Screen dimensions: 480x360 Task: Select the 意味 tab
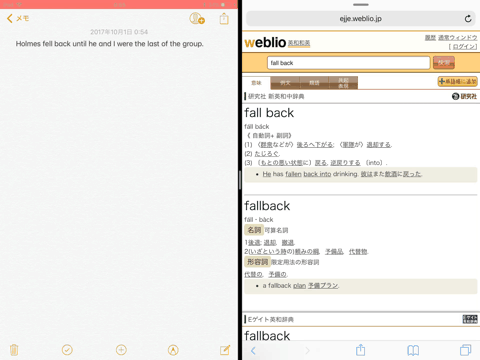[x=256, y=83]
